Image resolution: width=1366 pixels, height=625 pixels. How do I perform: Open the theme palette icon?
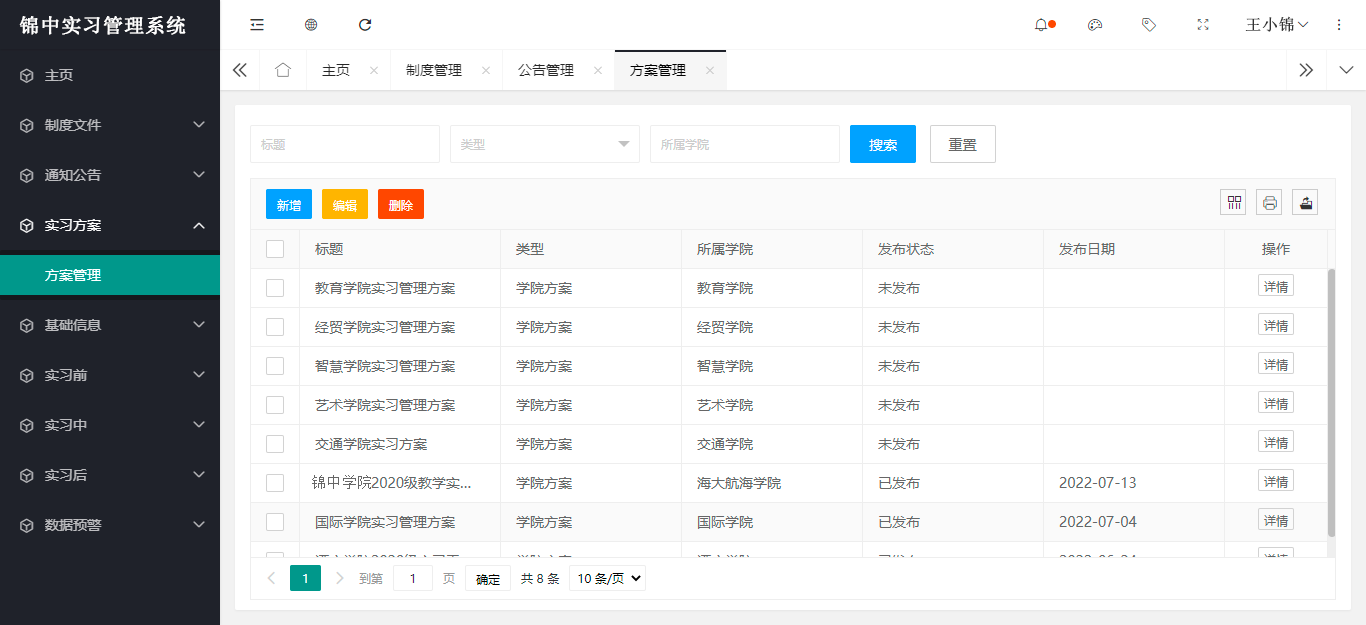1095,25
